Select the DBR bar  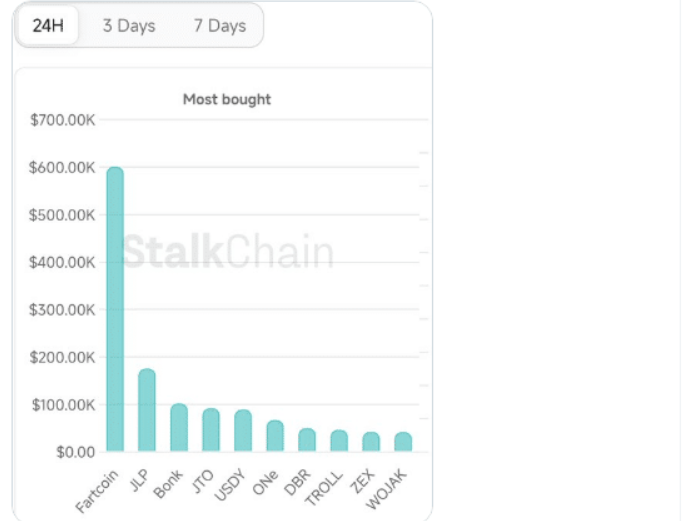click(307, 440)
